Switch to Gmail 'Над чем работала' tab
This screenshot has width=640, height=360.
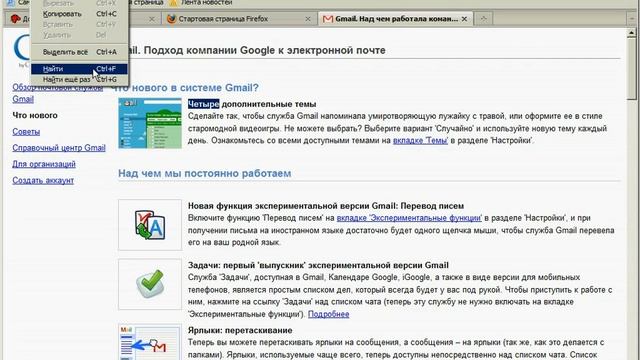pyautogui.click(x=396, y=19)
